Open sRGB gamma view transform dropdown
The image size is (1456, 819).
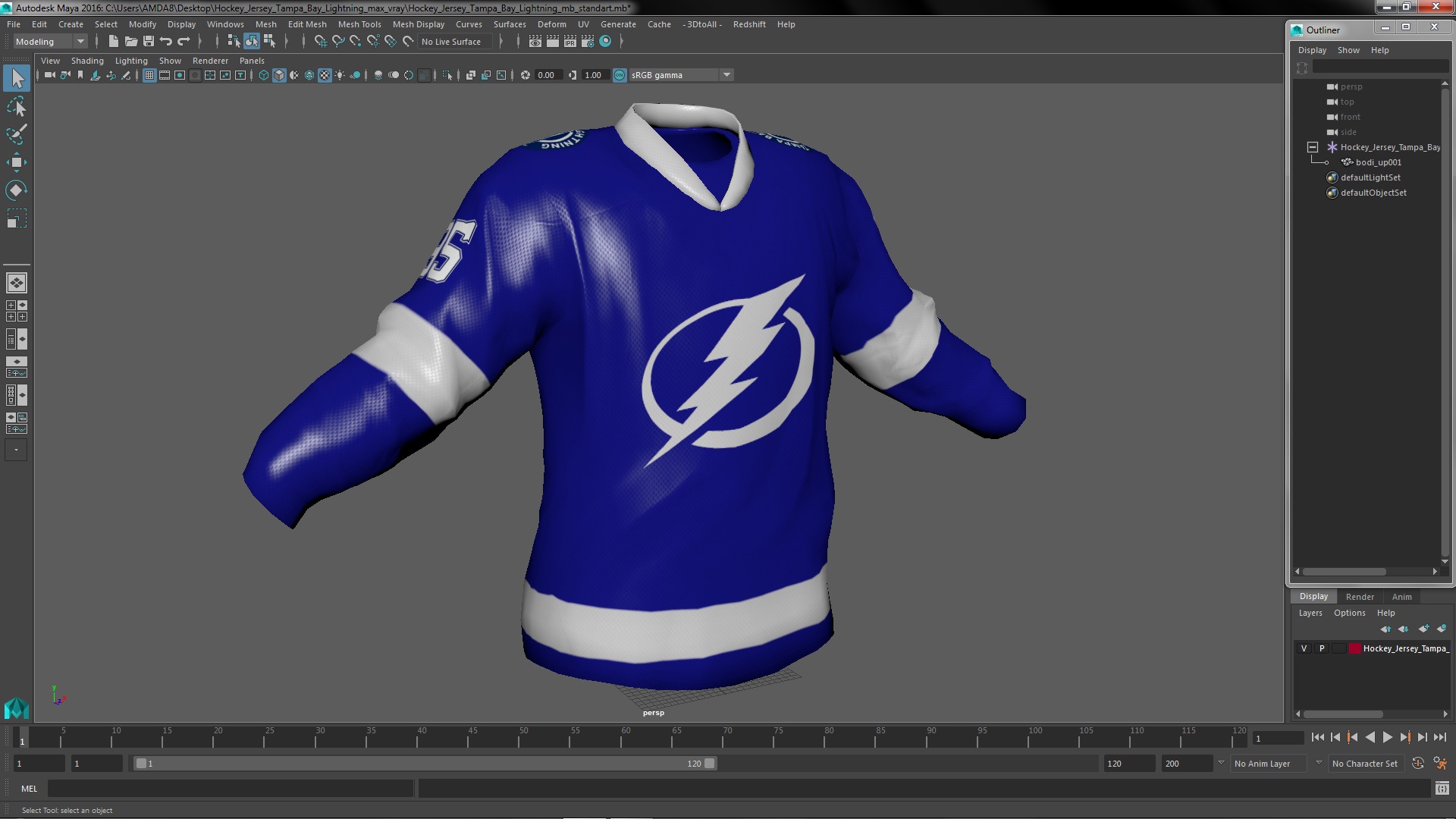click(x=681, y=75)
